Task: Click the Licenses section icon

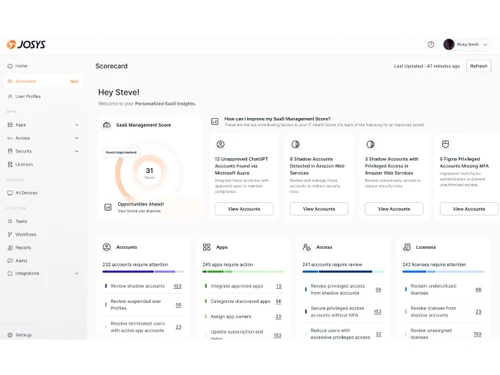Action: tap(407, 247)
